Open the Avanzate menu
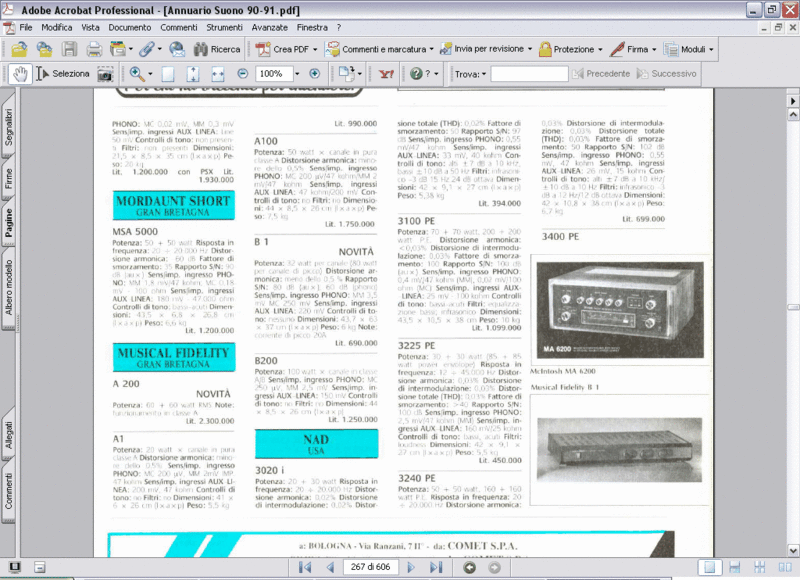The image size is (800, 580). 269,28
